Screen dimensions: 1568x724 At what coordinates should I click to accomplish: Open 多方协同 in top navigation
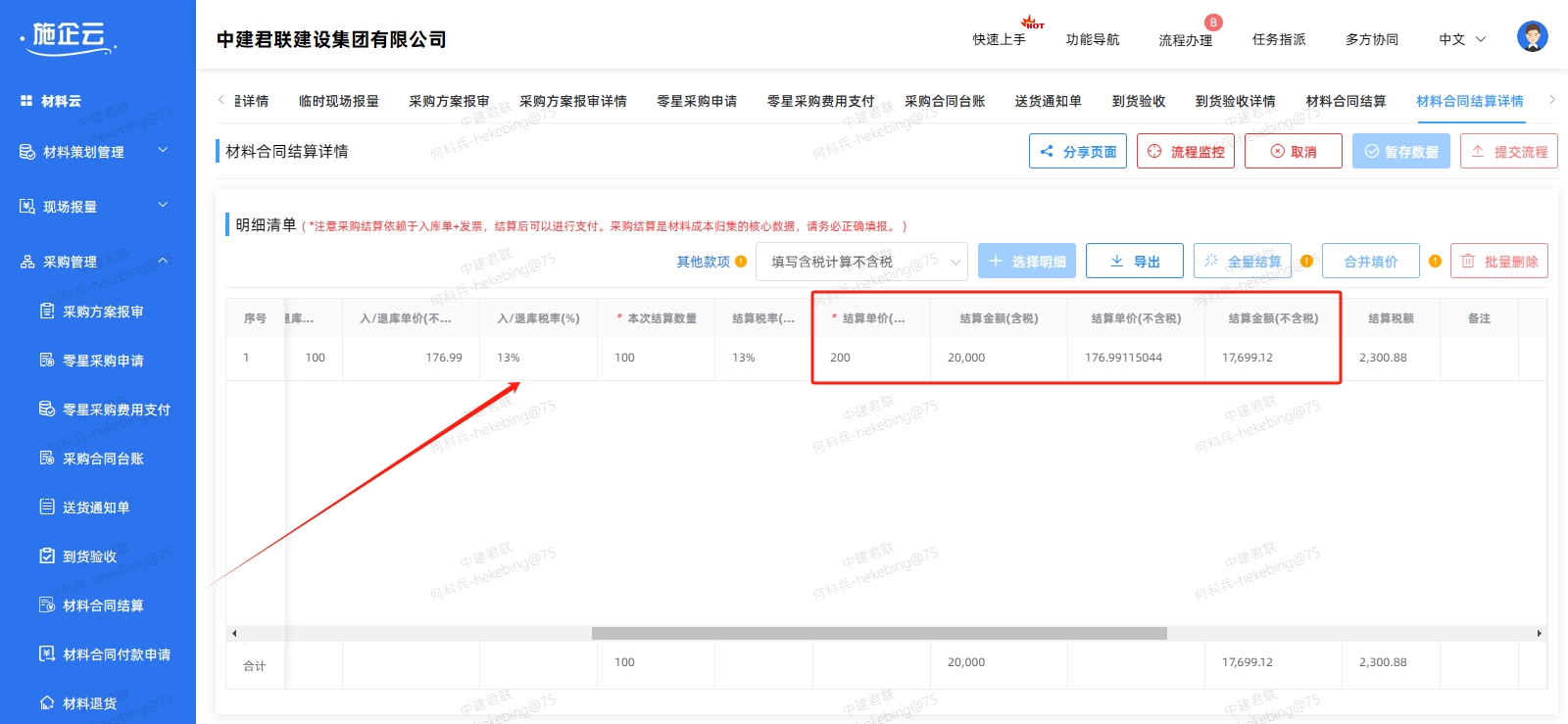click(x=1371, y=39)
